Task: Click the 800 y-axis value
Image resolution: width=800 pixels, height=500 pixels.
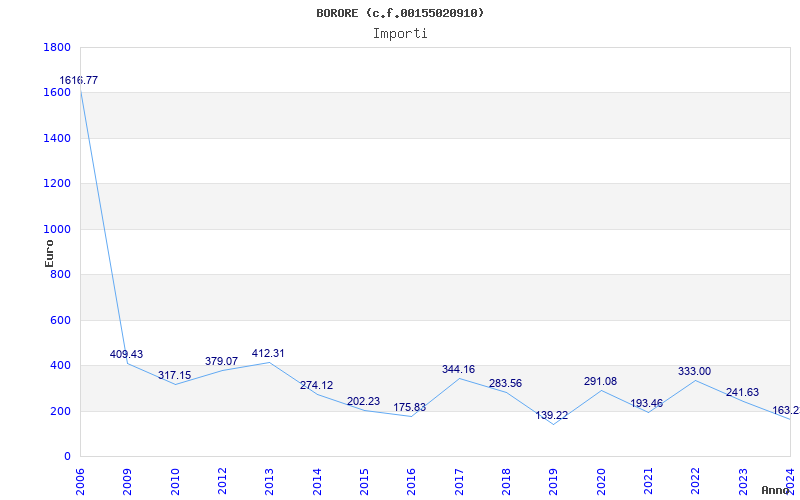Action: tap(61, 275)
